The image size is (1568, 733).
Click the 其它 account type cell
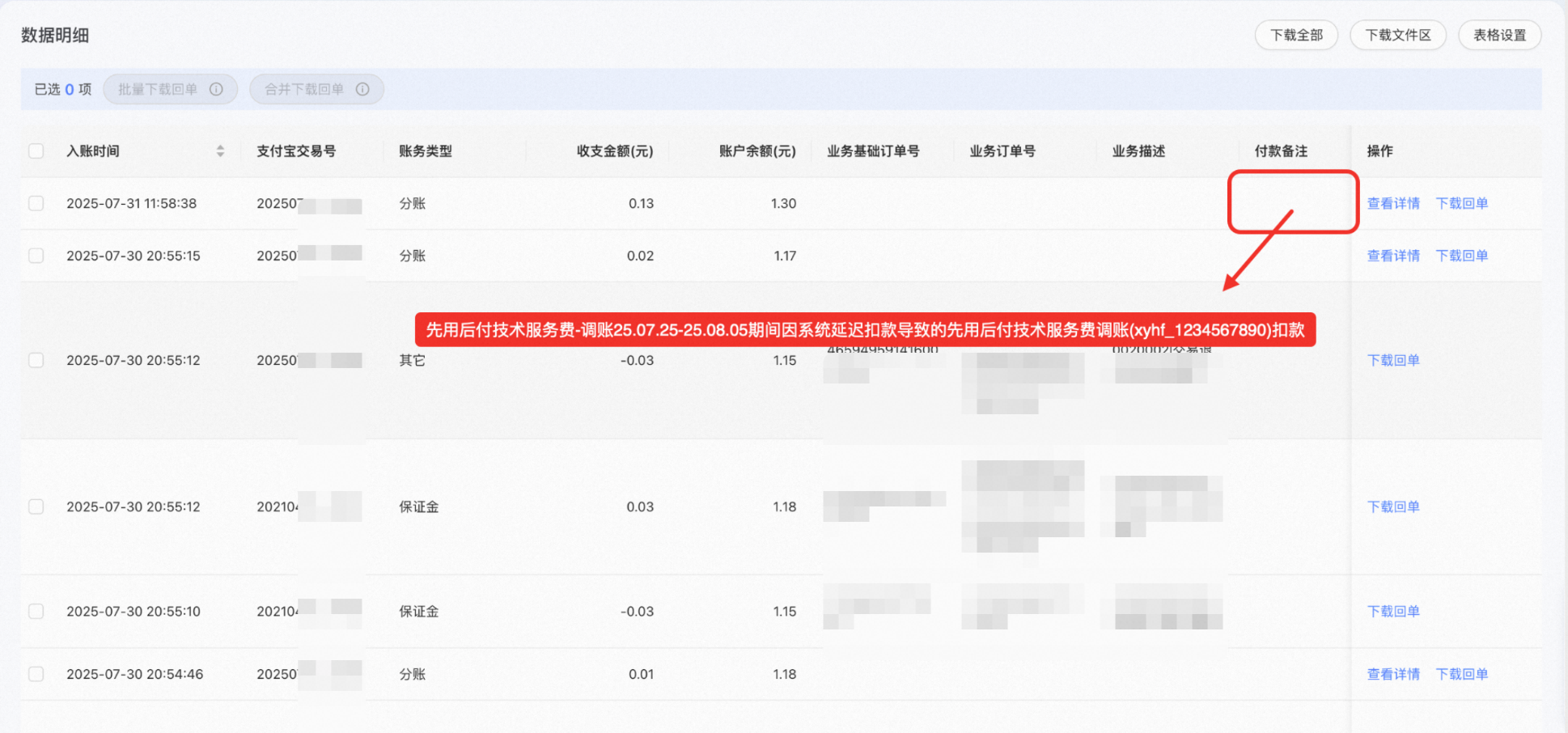pyautogui.click(x=412, y=360)
